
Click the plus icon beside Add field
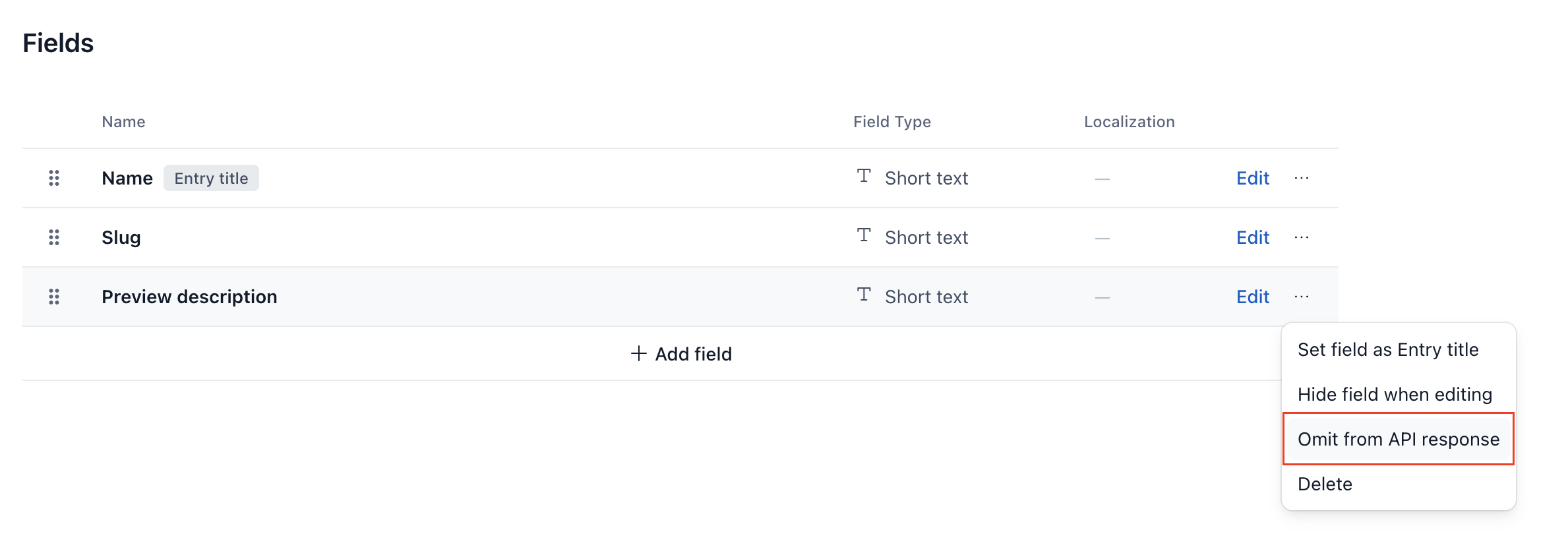tap(638, 354)
